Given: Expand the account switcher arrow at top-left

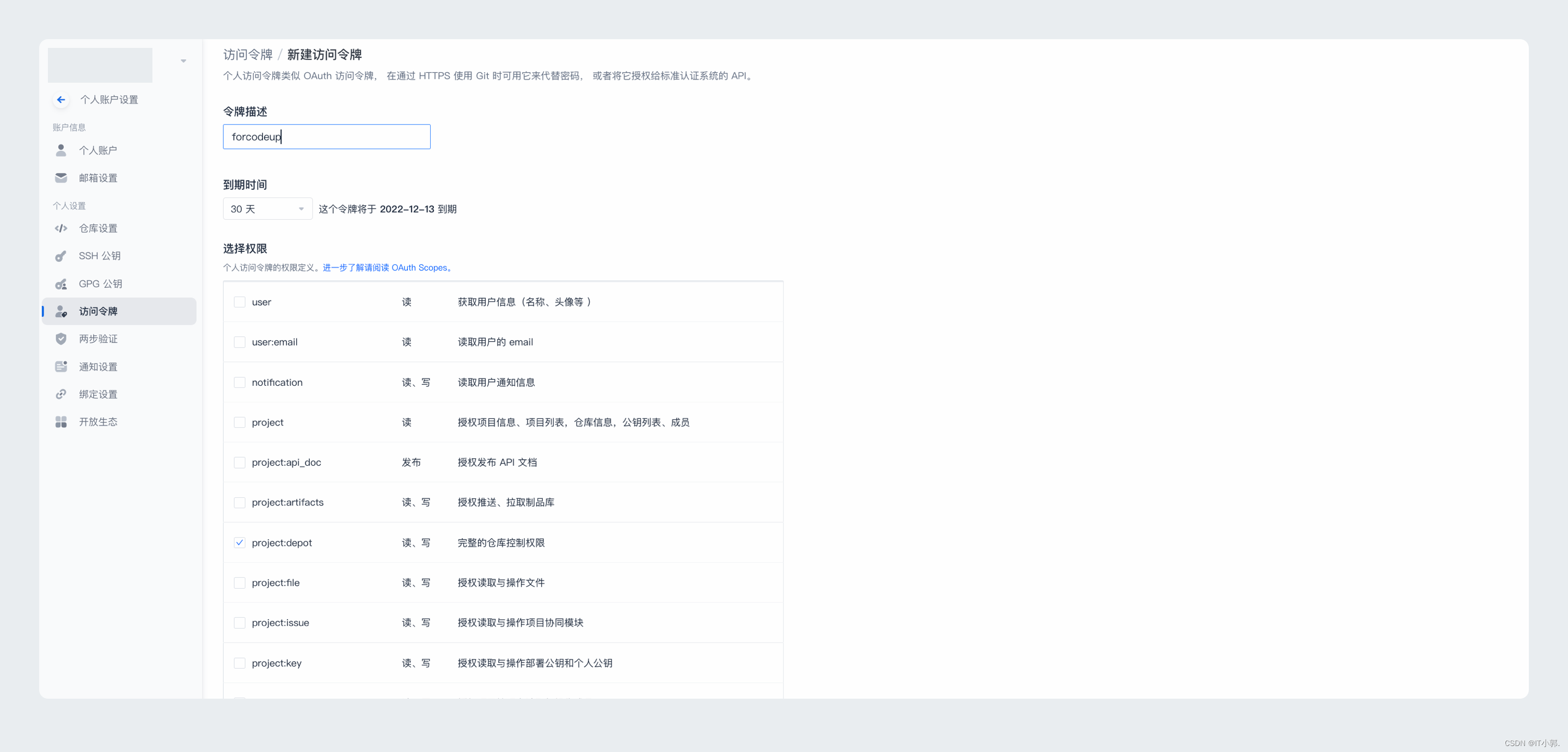Looking at the screenshot, I should point(183,61).
